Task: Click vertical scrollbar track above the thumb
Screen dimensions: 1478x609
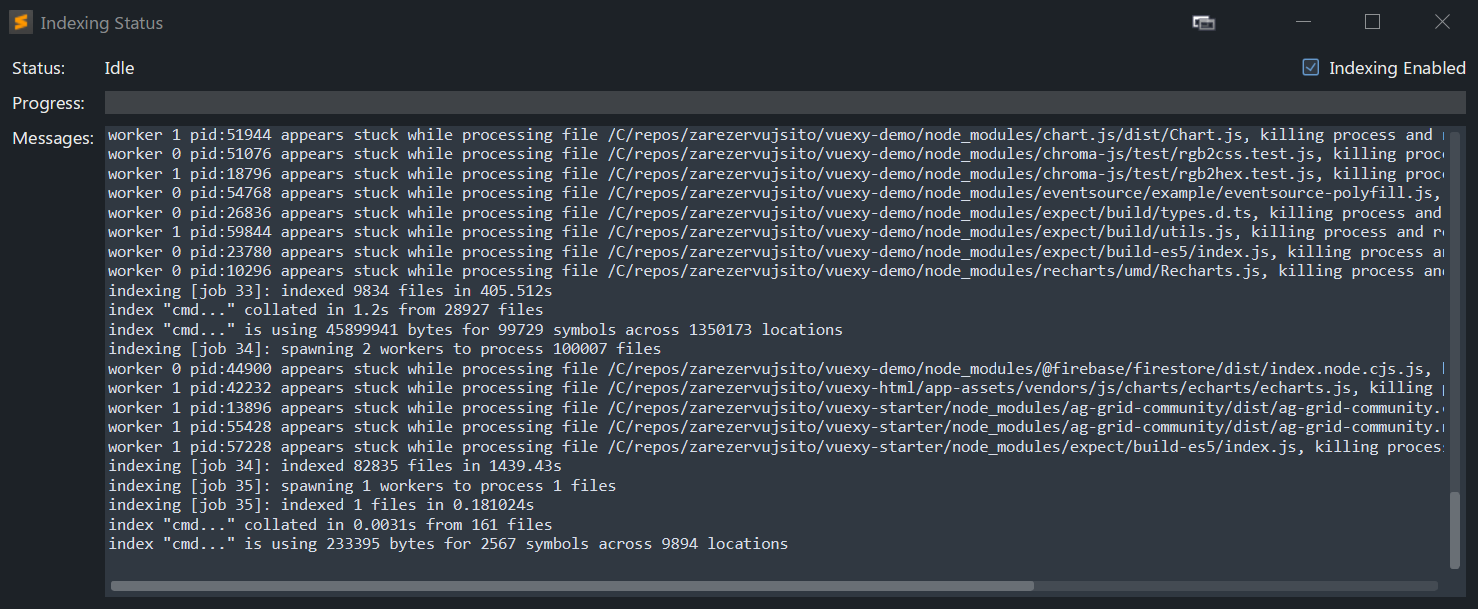Action: point(1455,300)
